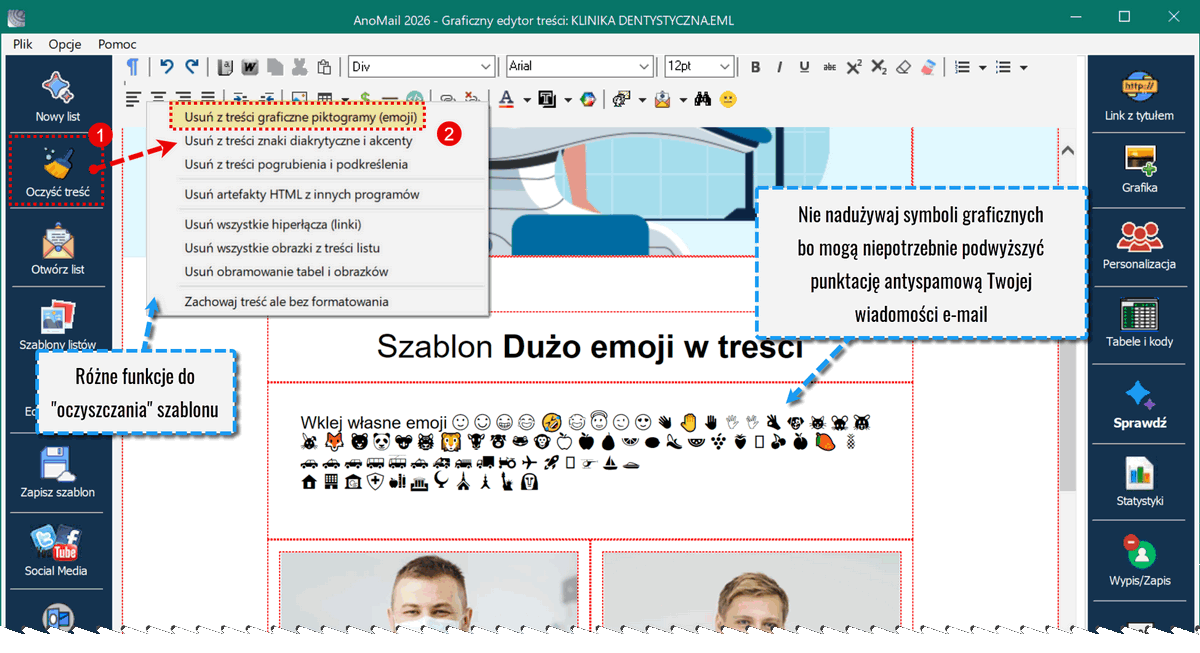Click the Cut scissors icon
This screenshot has height=653, width=1200.
coord(299,67)
